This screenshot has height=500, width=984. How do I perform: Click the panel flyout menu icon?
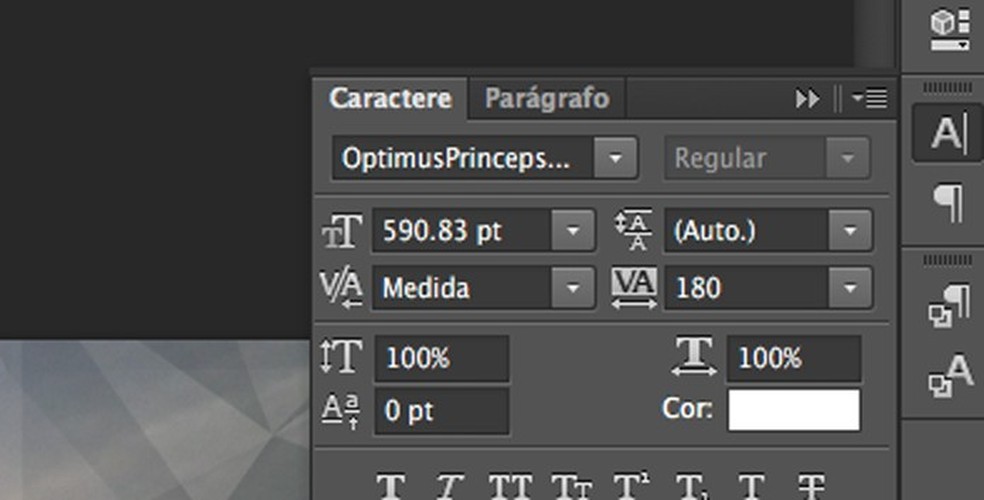870,99
